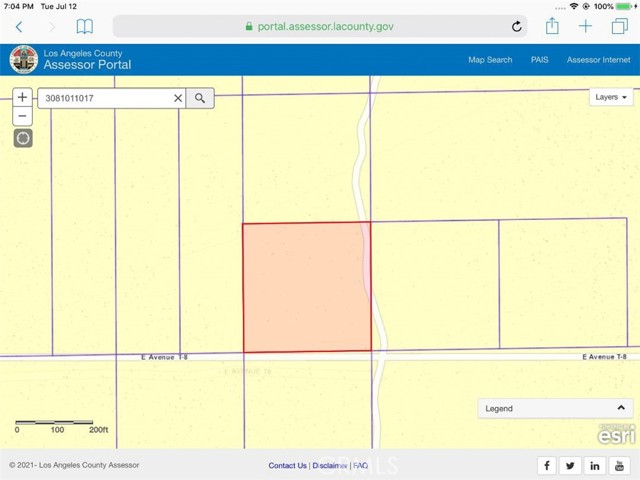The width and height of the screenshot is (640, 480).
Task: Tap the portal.assessor.lacounty.gov address bar
Action: (x=320, y=27)
